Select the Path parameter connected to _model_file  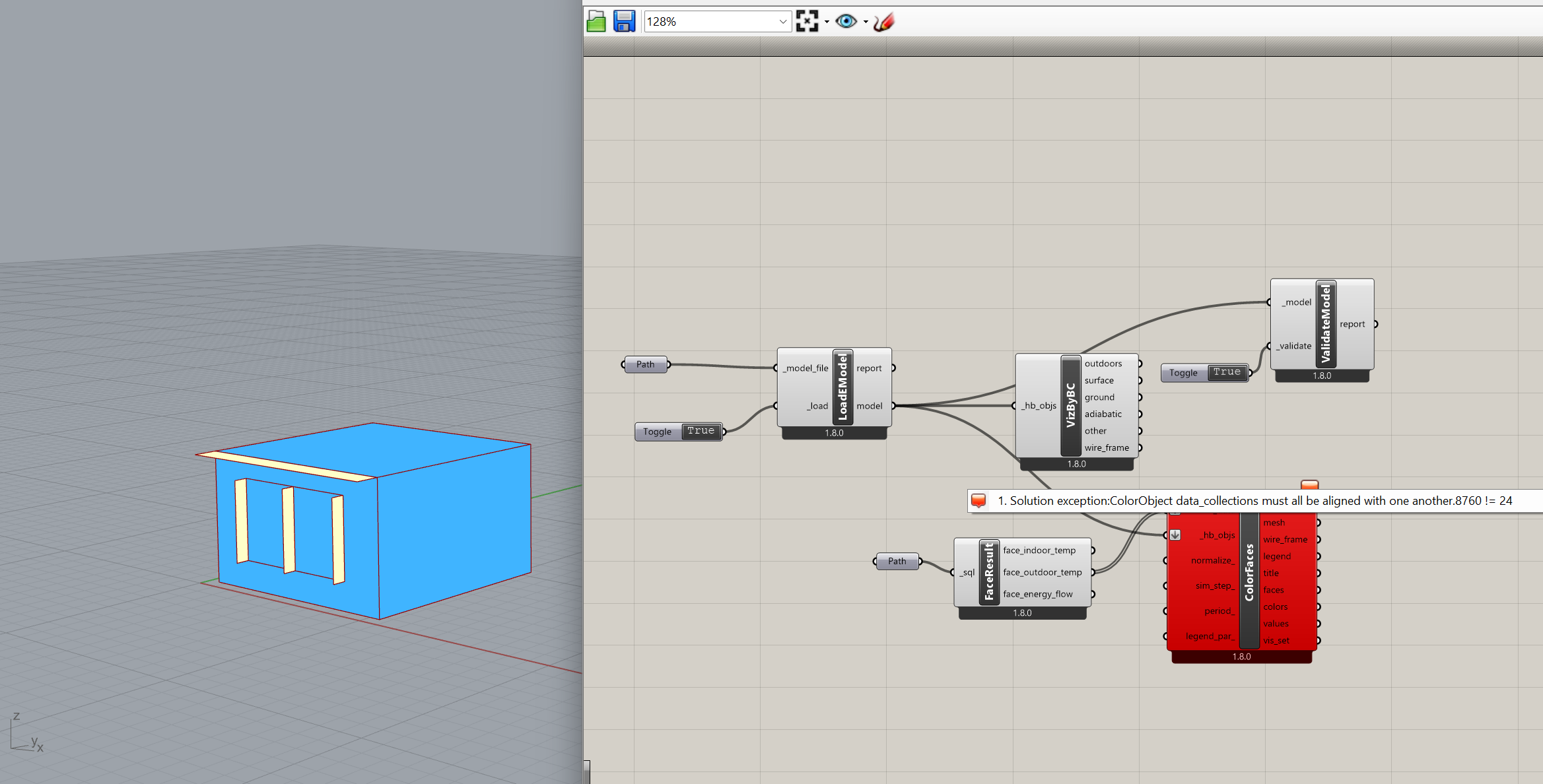pos(646,364)
